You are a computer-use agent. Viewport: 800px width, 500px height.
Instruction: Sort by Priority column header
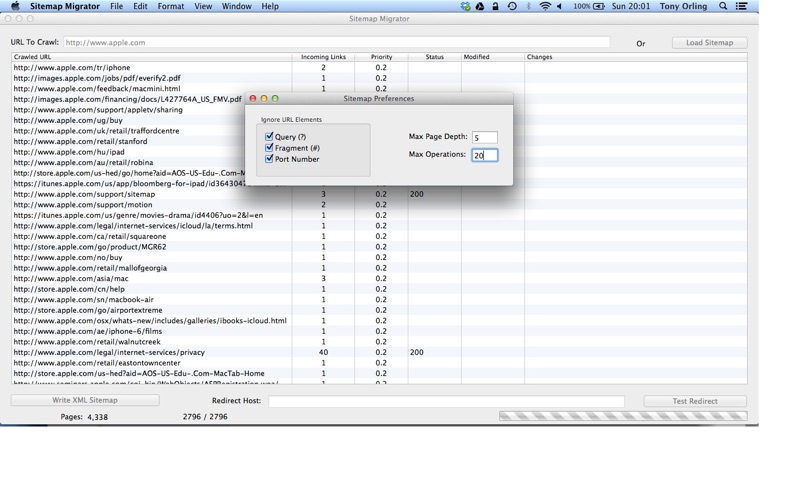click(x=381, y=57)
